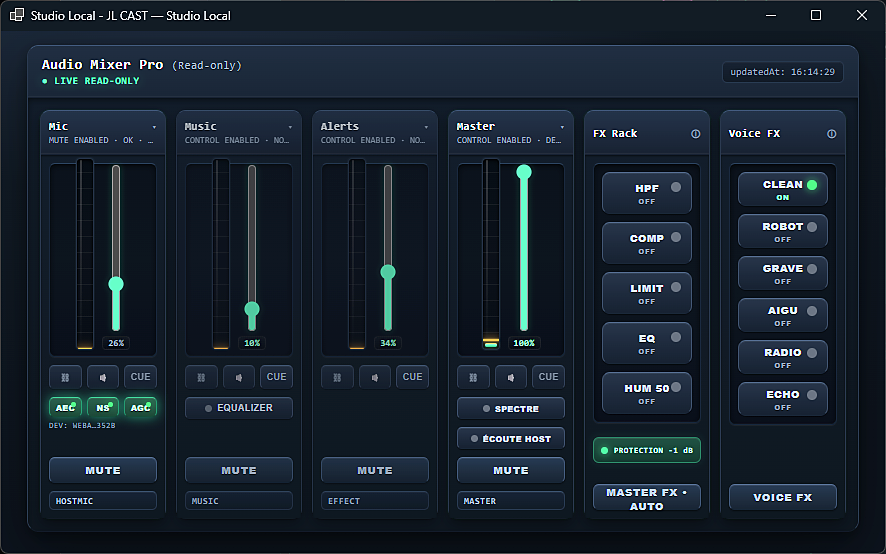
Task: Turn on the COMP effect
Action: pos(647,243)
